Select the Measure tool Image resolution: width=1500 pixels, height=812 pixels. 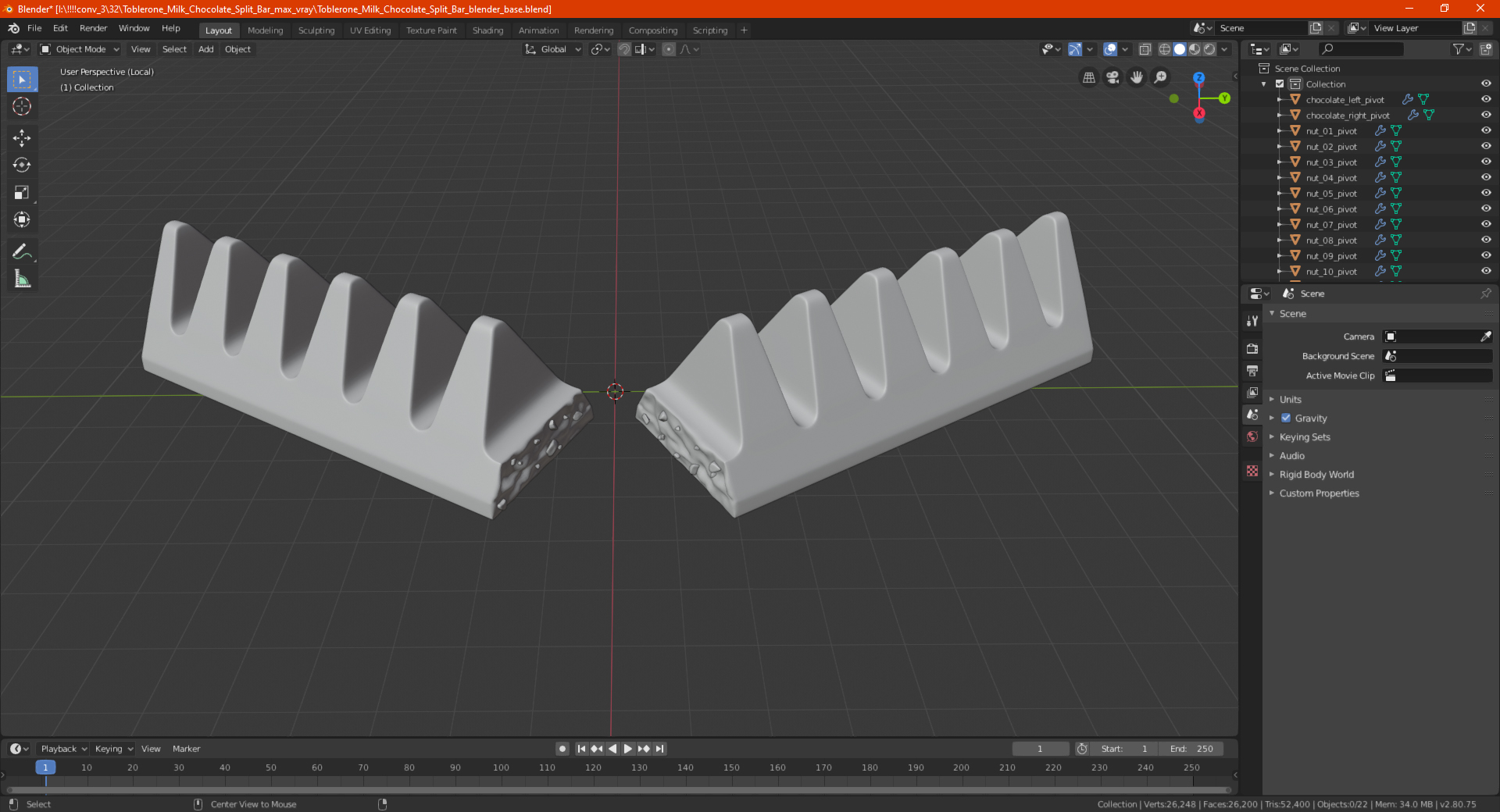[x=22, y=280]
